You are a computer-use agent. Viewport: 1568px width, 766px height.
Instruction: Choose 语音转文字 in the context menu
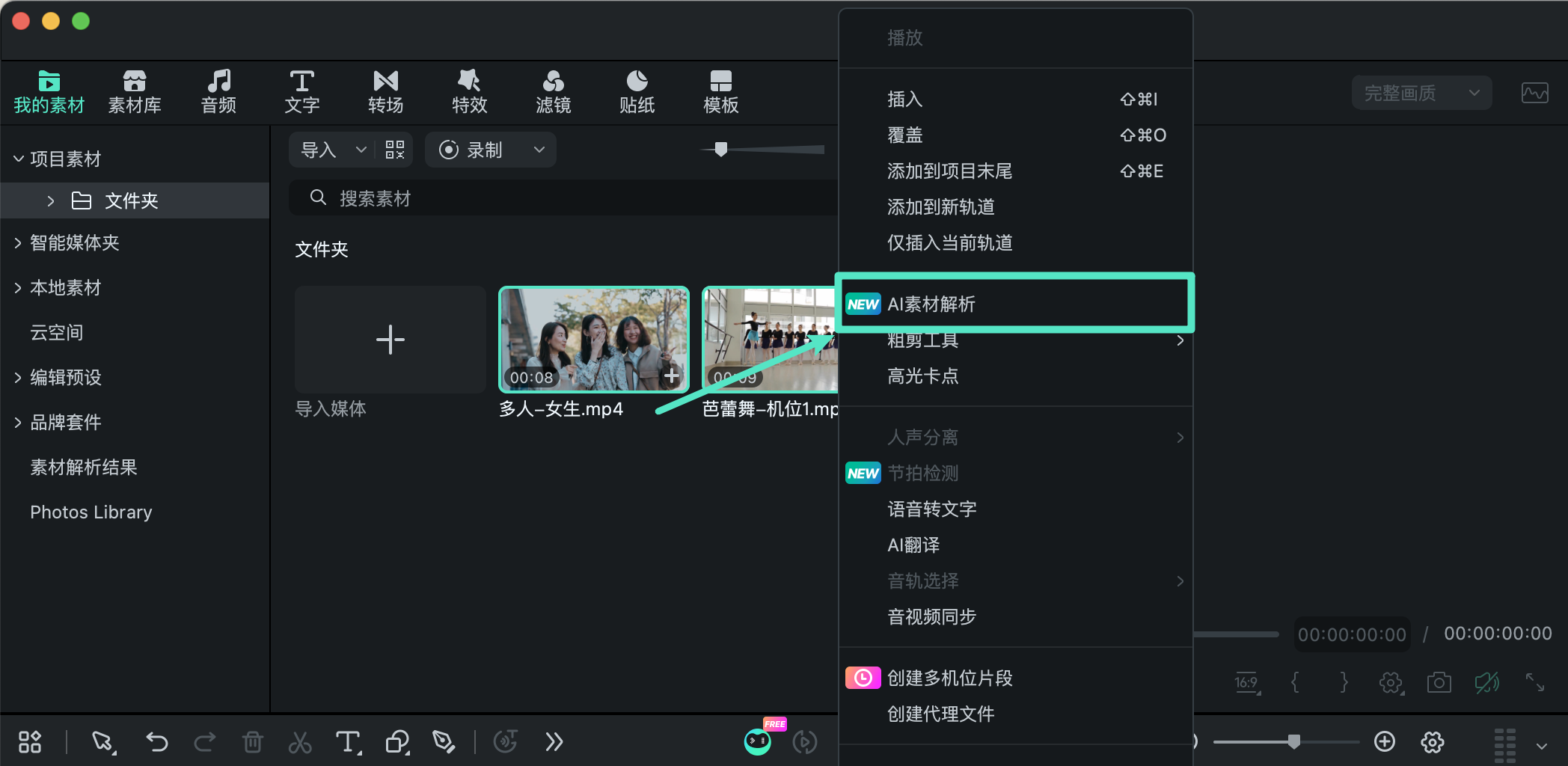pos(1014,509)
